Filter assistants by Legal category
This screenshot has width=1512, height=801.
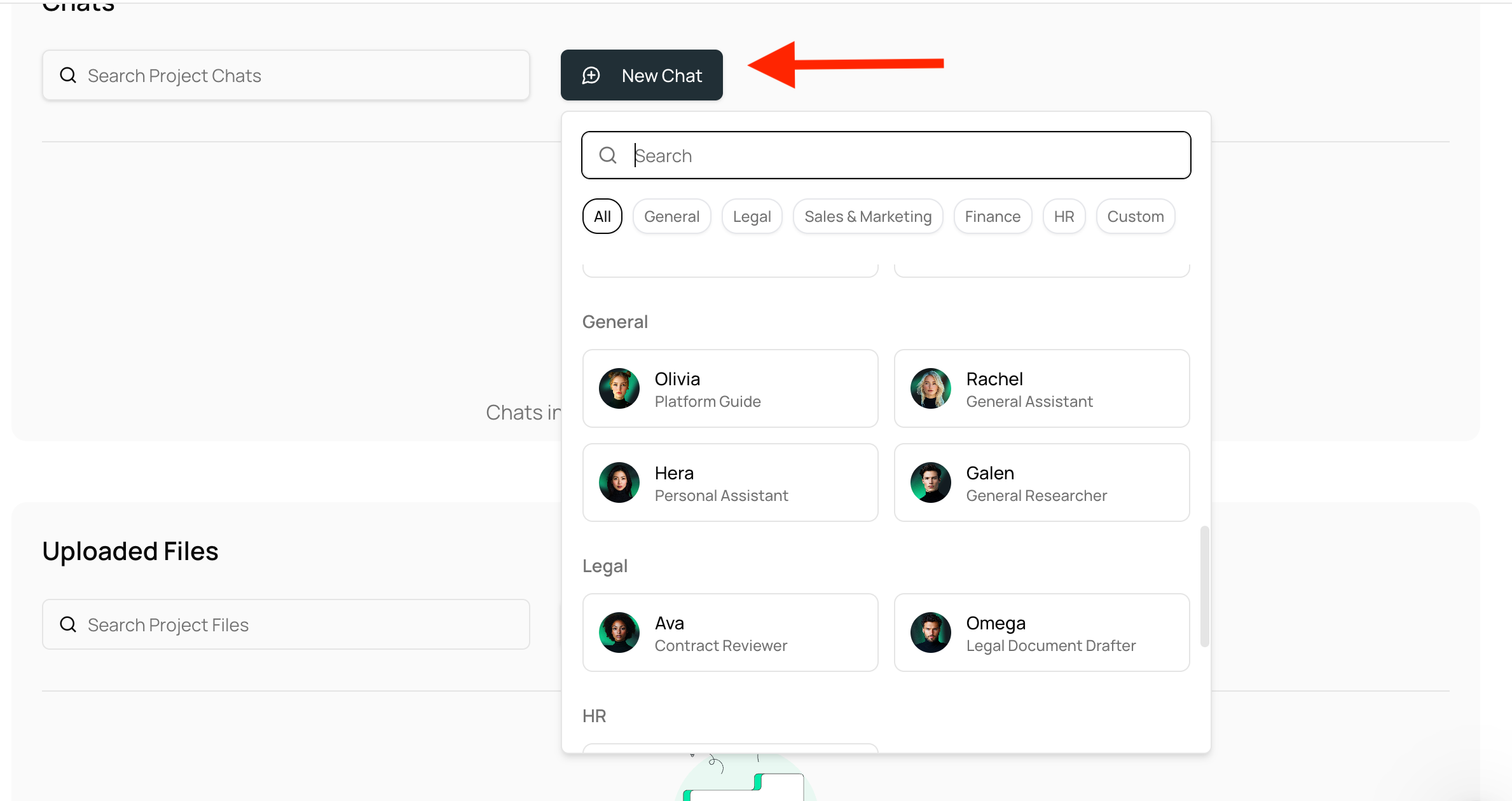pos(752,217)
